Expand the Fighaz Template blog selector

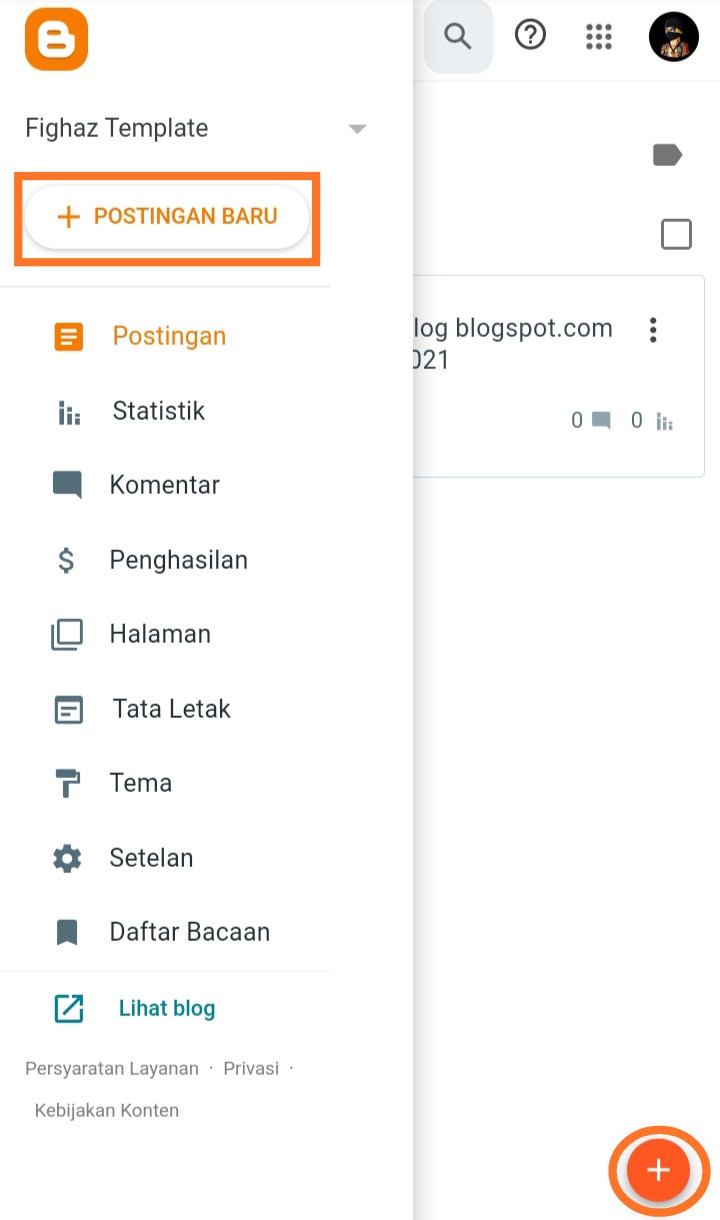point(357,129)
